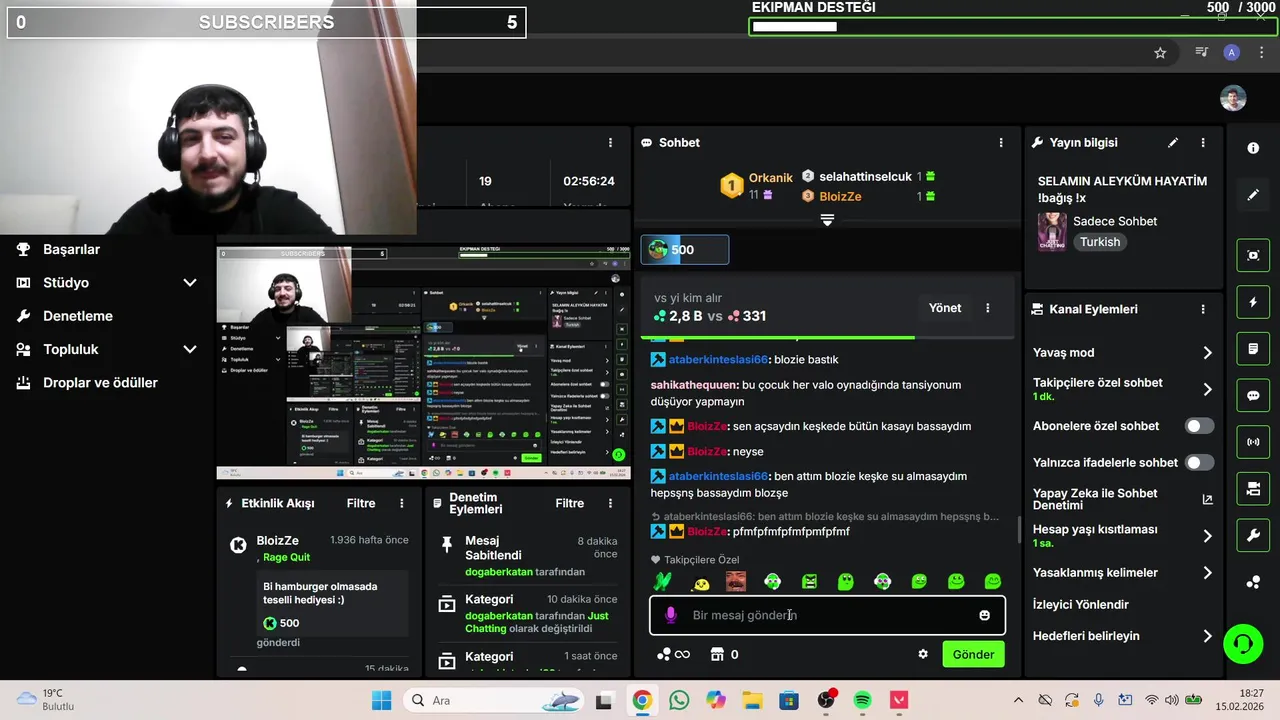Bookmark page with browser star icon
The image size is (1280, 720).
pos(1160,53)
